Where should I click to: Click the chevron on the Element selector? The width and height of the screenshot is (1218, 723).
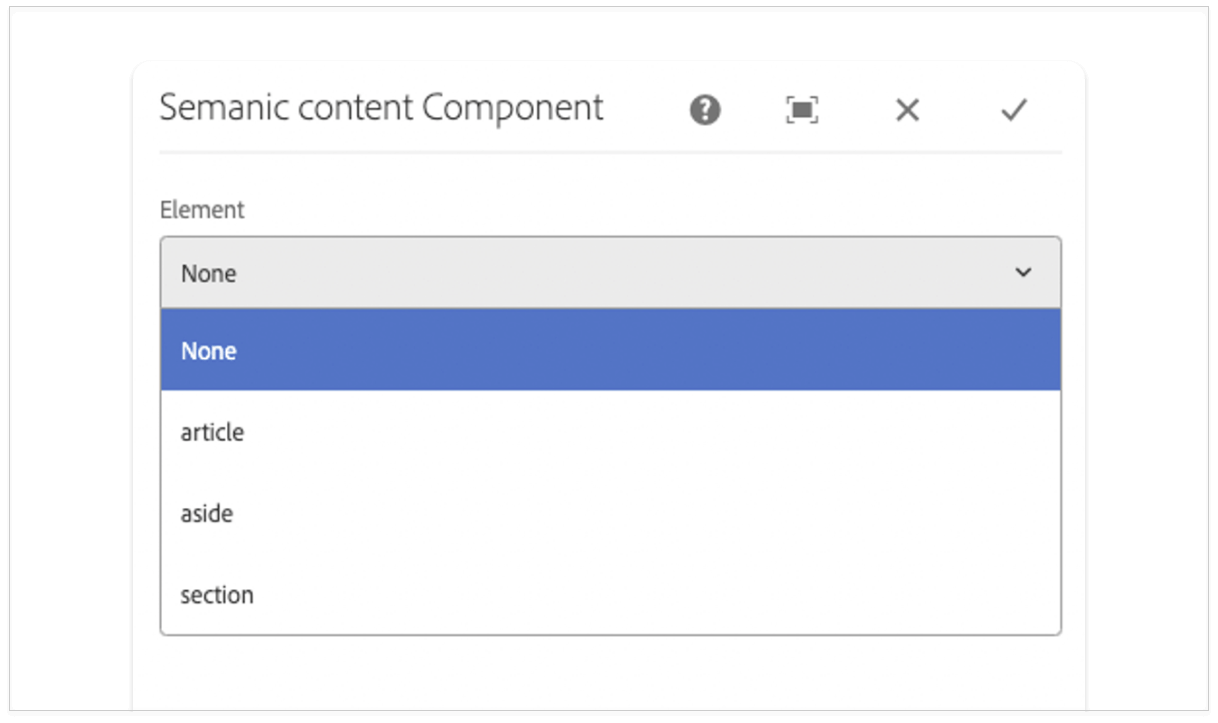click(x=1022, y=272)
